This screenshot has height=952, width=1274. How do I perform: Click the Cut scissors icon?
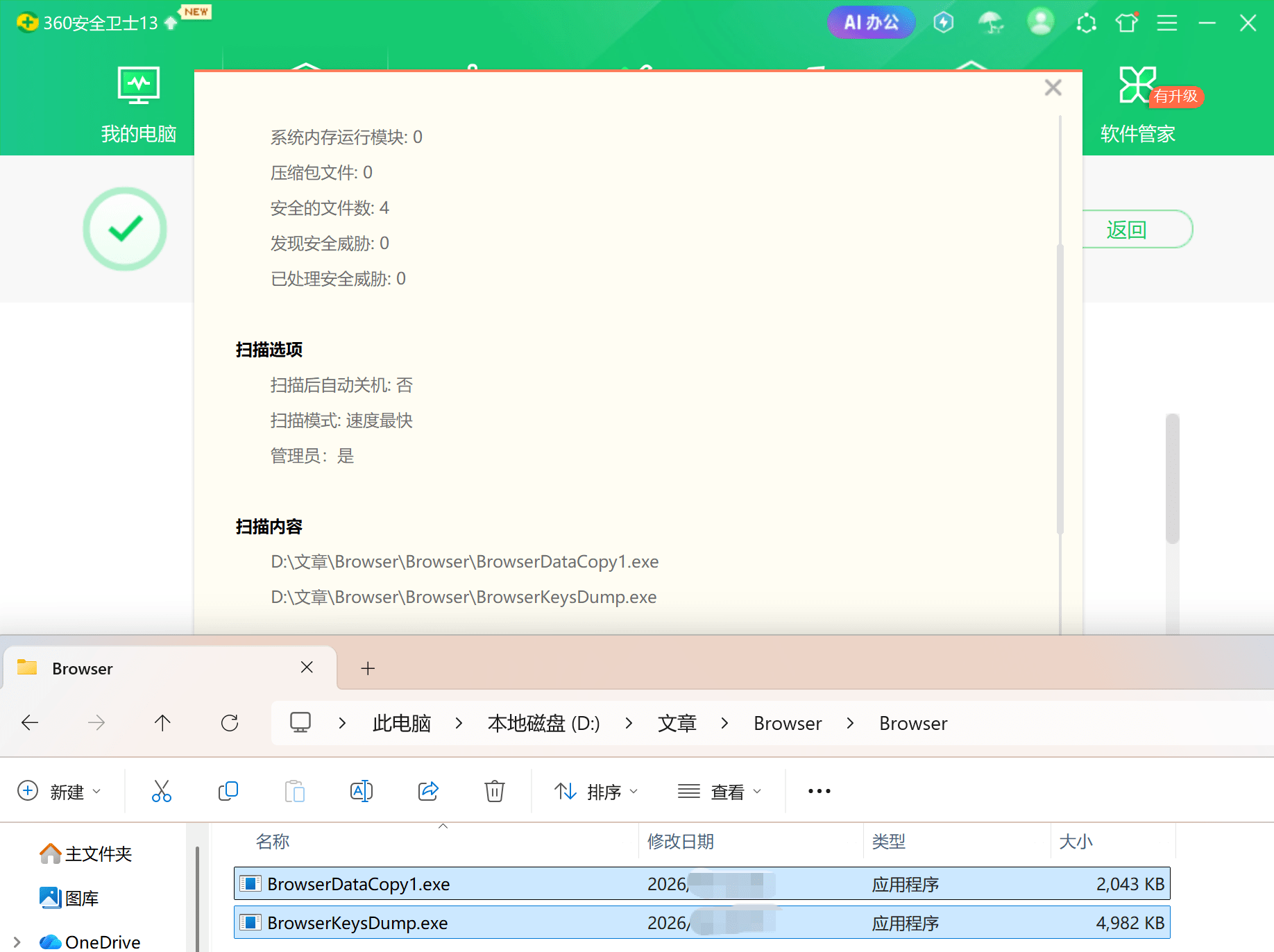coord(162,791)
